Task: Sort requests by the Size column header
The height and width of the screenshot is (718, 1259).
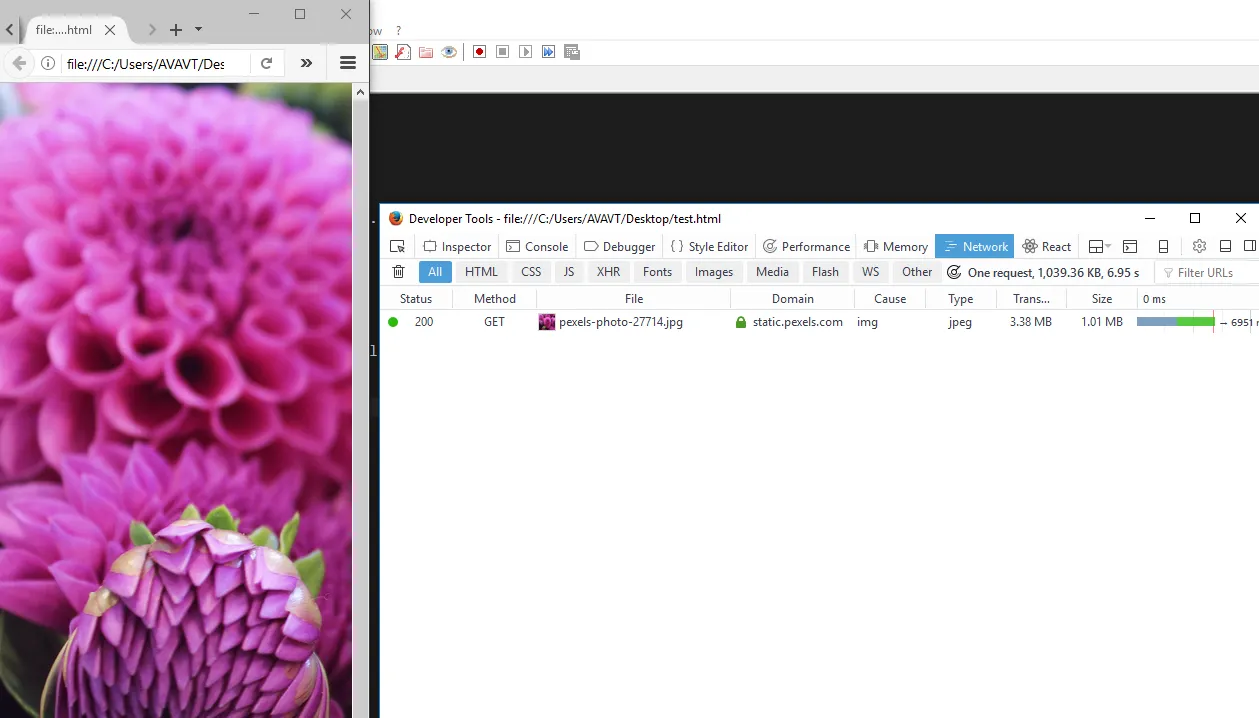Action: tap(1102, 298)
